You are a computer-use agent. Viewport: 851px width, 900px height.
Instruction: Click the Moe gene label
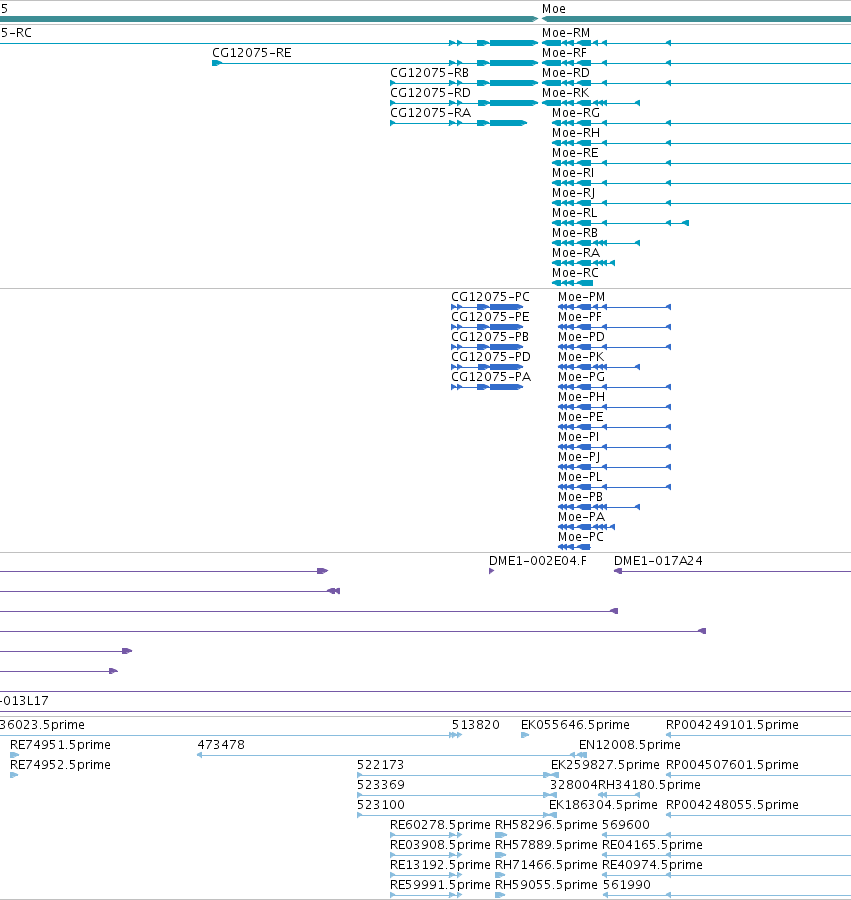pos(554,9)
